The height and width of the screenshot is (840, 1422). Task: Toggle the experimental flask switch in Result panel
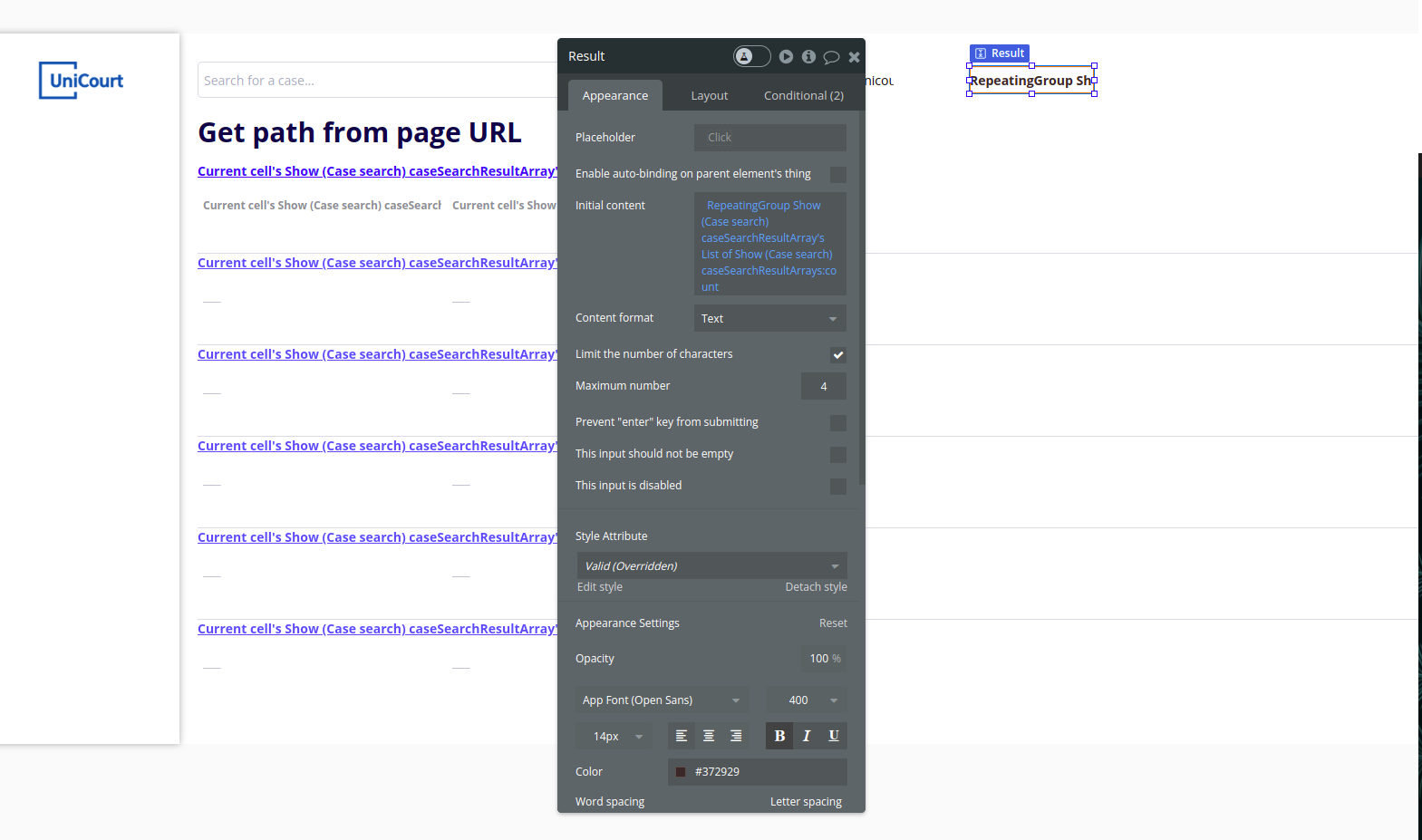pyautogui.click(x=751, y=56)
